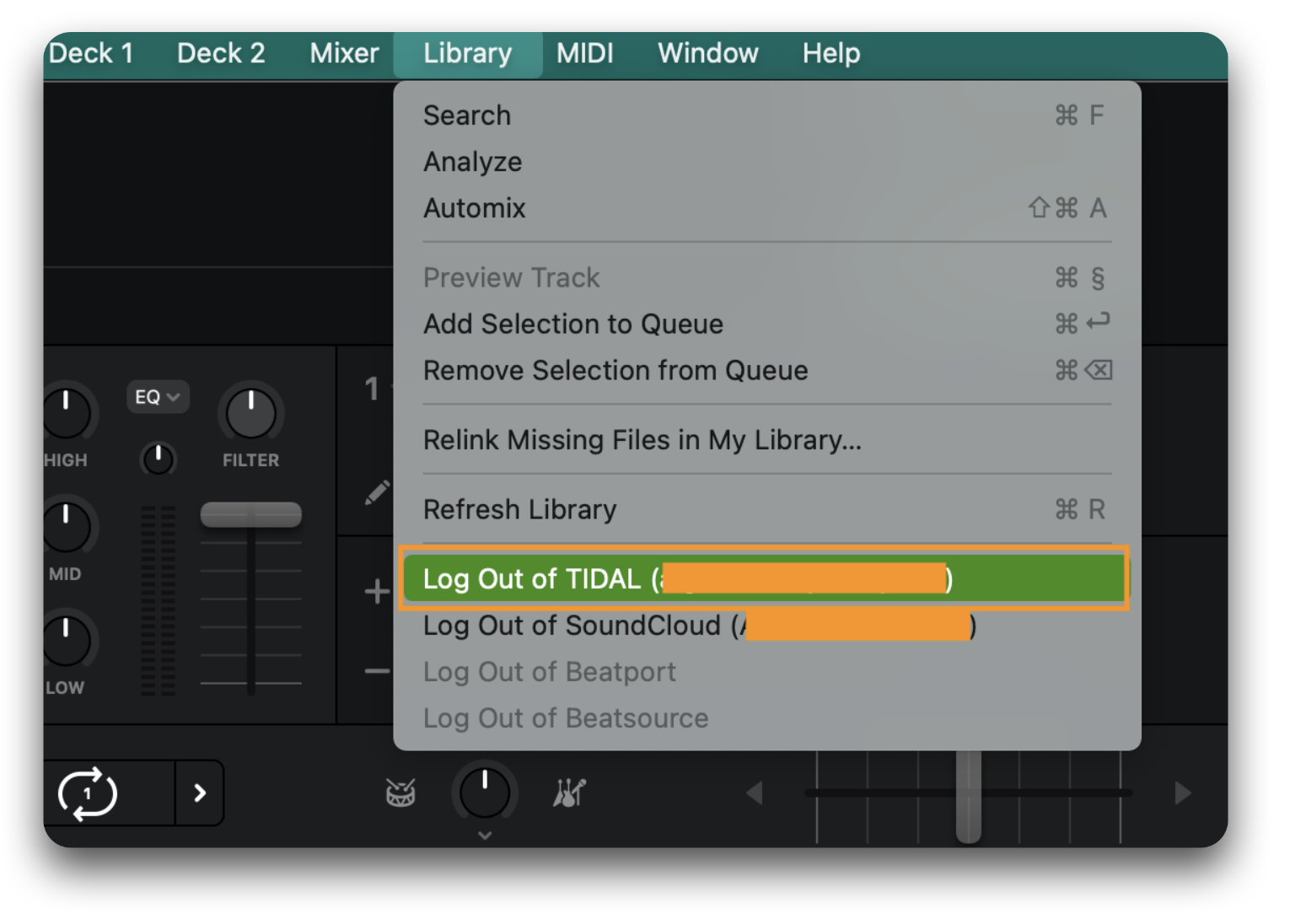Click Relink Missing Files in My Library
The width and height of the screenshot is (1290, 924).
coord(642,440)
